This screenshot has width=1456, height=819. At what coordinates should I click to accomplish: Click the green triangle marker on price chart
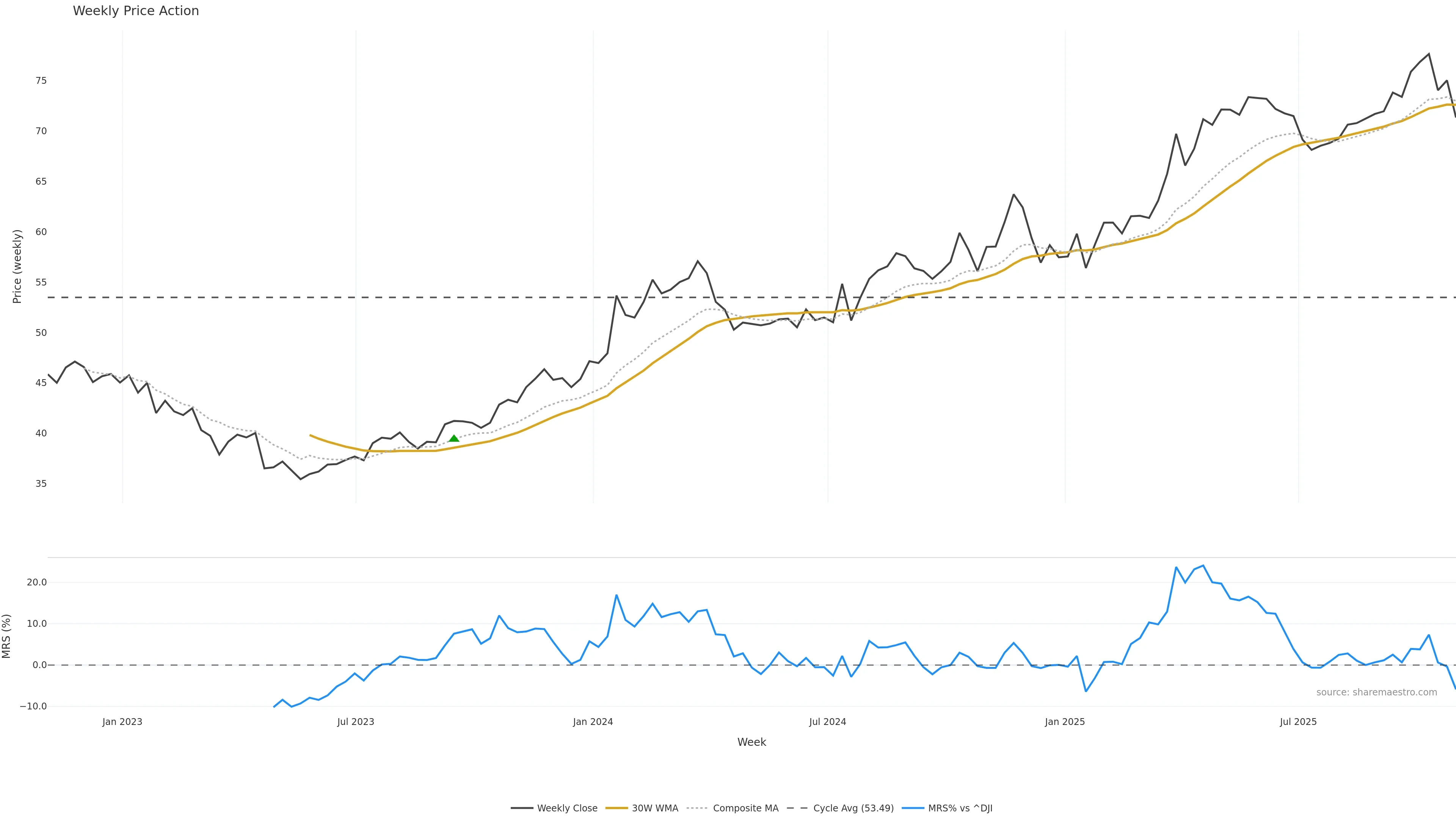pyautogui.click(x=454, y=438)
